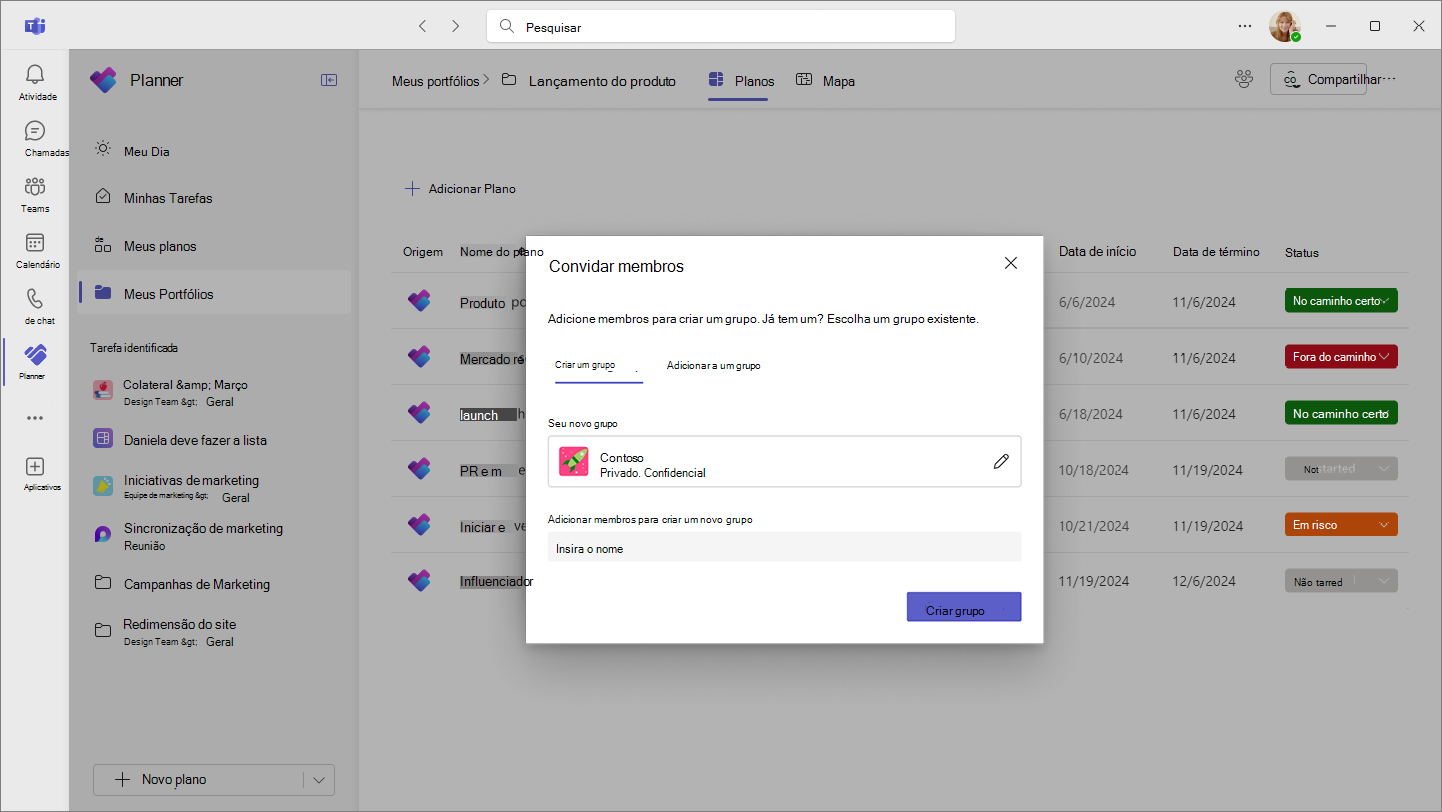Click the Insira o nome input field
Image resolution: width=1442 pixels, height=812 pixels.
click(x=784, y=547)
